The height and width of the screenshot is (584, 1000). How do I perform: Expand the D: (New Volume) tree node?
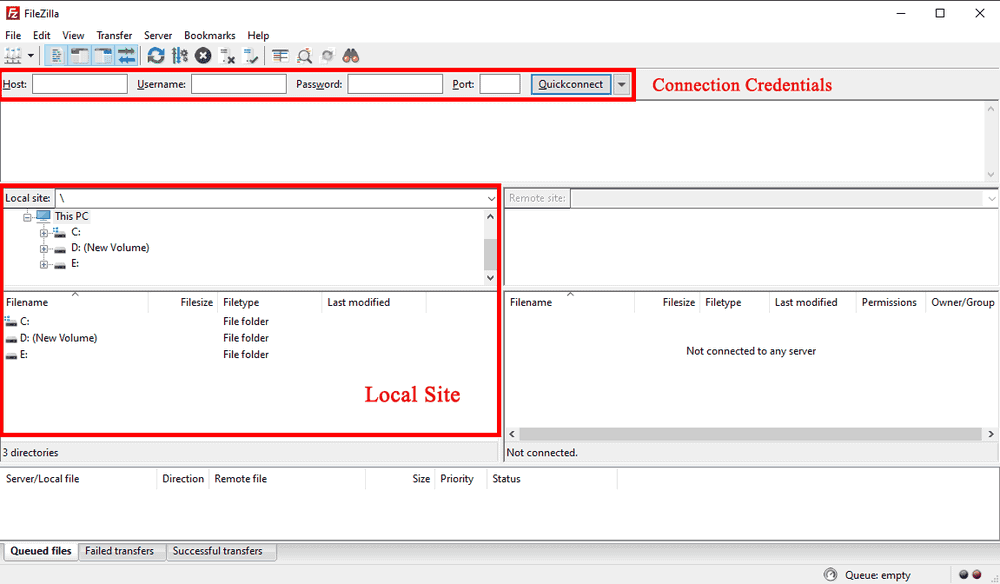pos(43,249)
